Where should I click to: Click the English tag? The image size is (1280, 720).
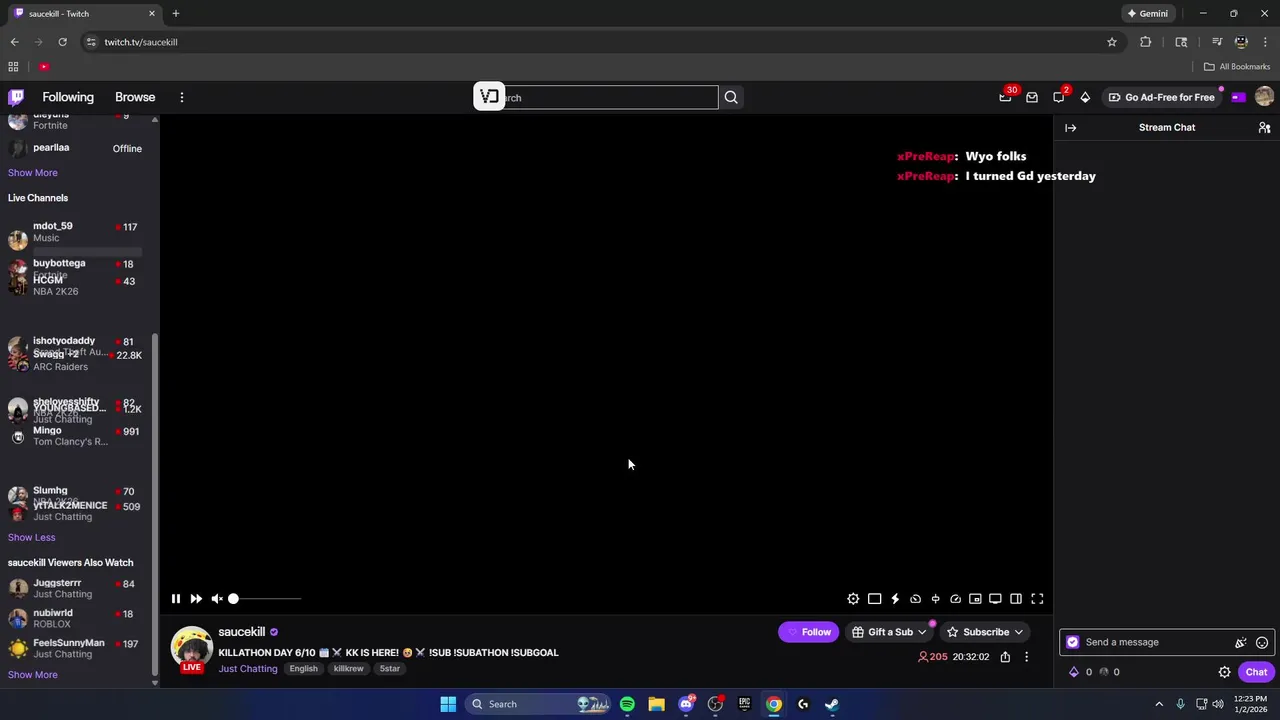point(303,669)
